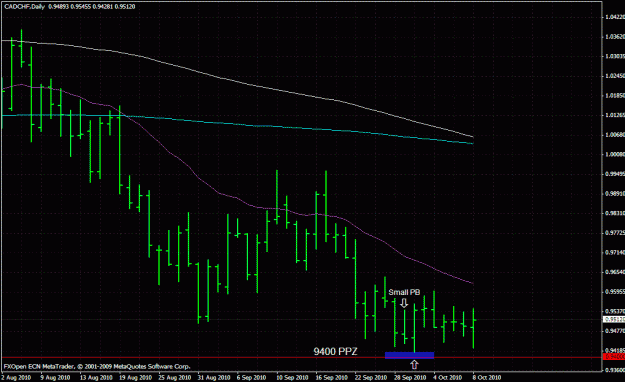Click the 0.9714 price scale label
Image resolution: width=625 pixels, height=382 pixels.
click(x=614, y=252)
